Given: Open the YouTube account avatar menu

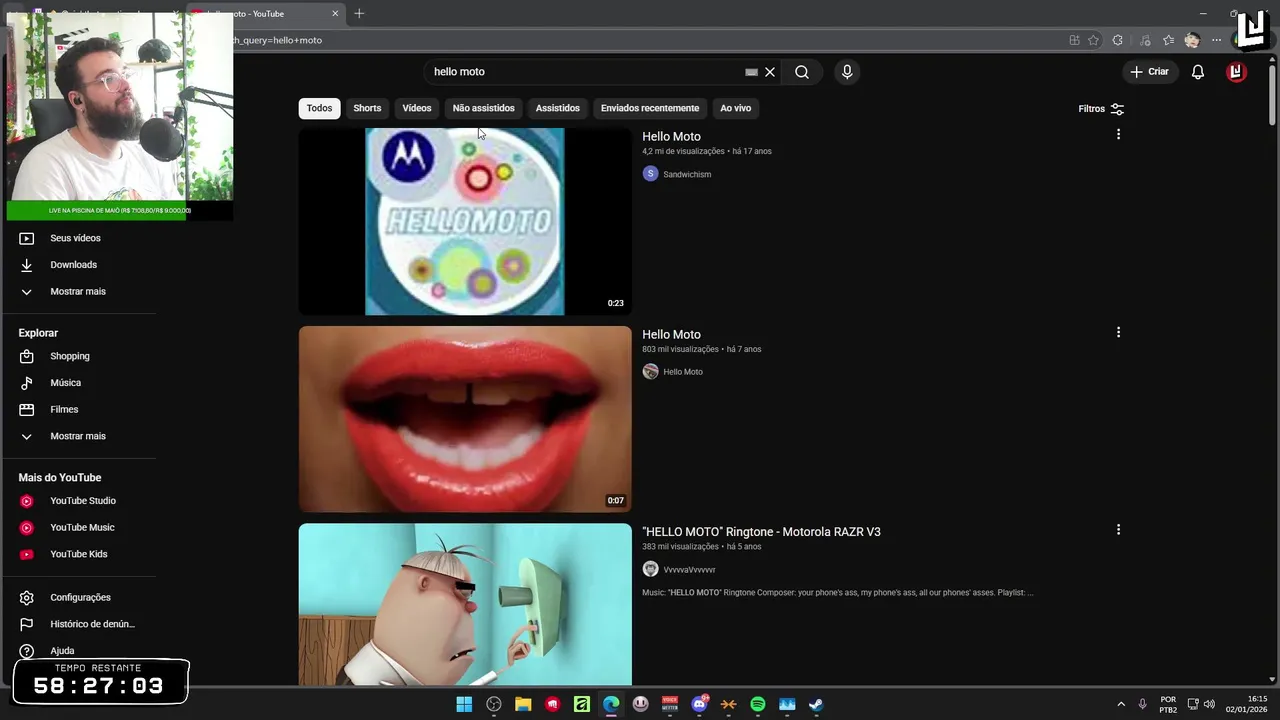Looking at the screenshot, I should [1236, 72].
